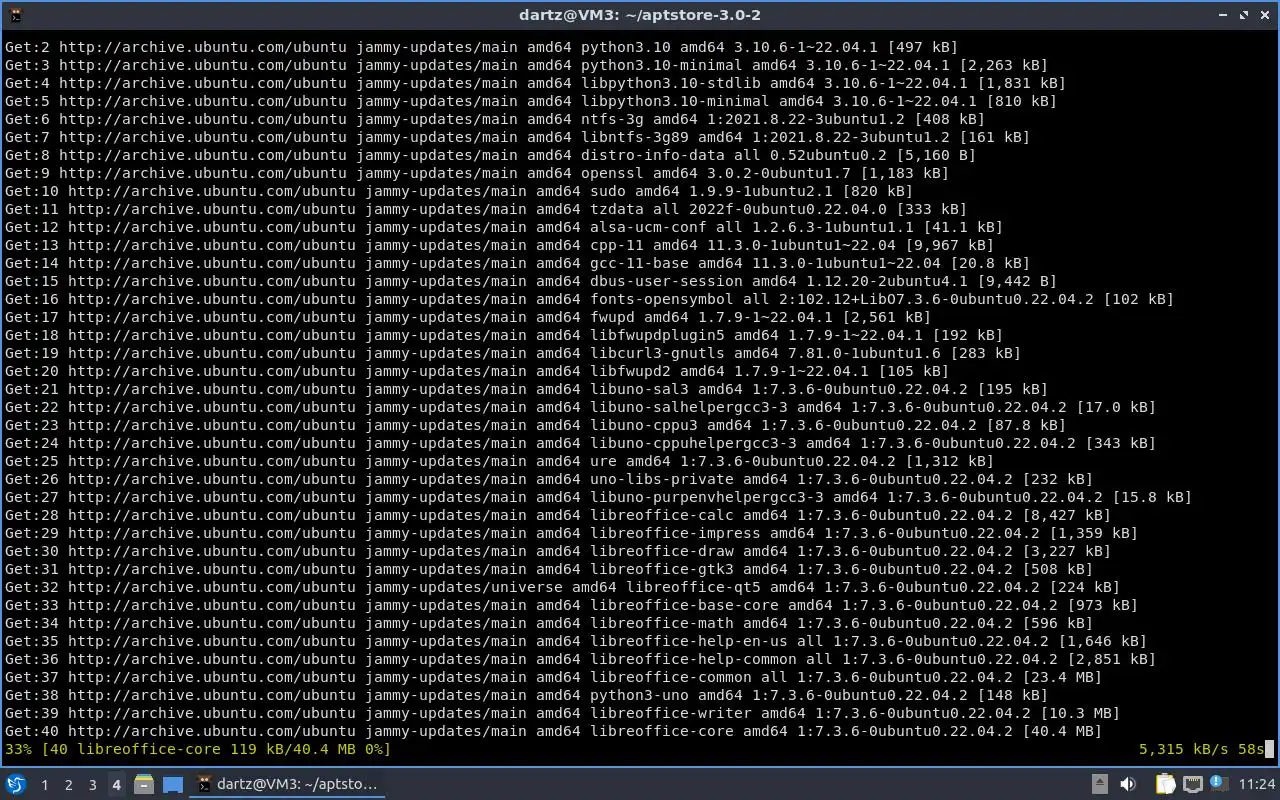
Task: Open the removable media eject icon
Action: [x=1099, y=785]
